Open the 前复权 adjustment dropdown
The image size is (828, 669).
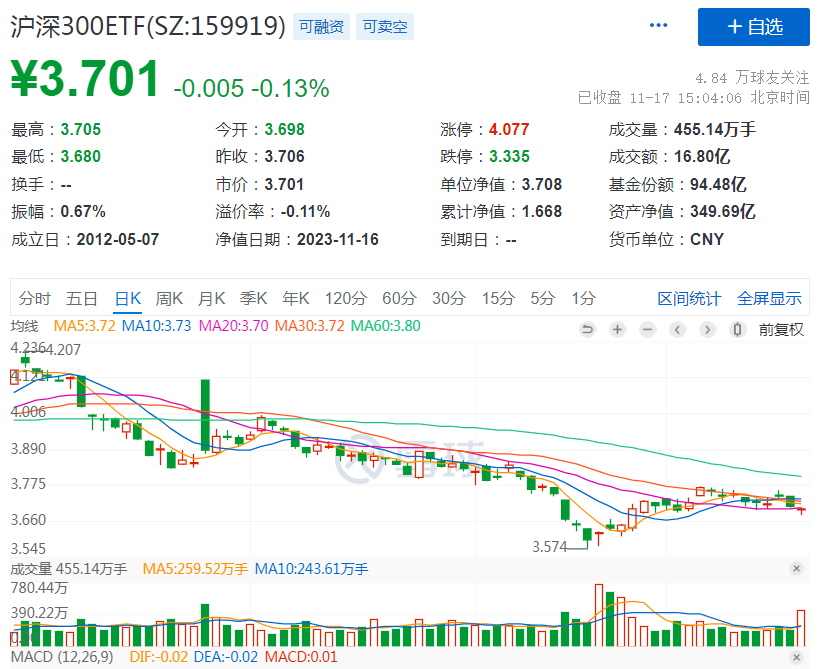tap(780, 329)
